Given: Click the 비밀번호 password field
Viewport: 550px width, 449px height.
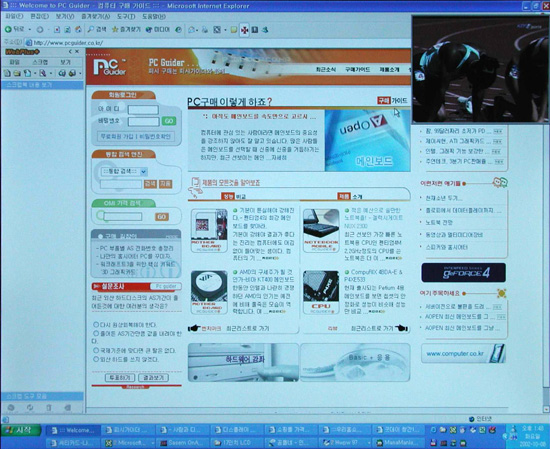Looking at the screenshot, I should (x=143, y=121).
